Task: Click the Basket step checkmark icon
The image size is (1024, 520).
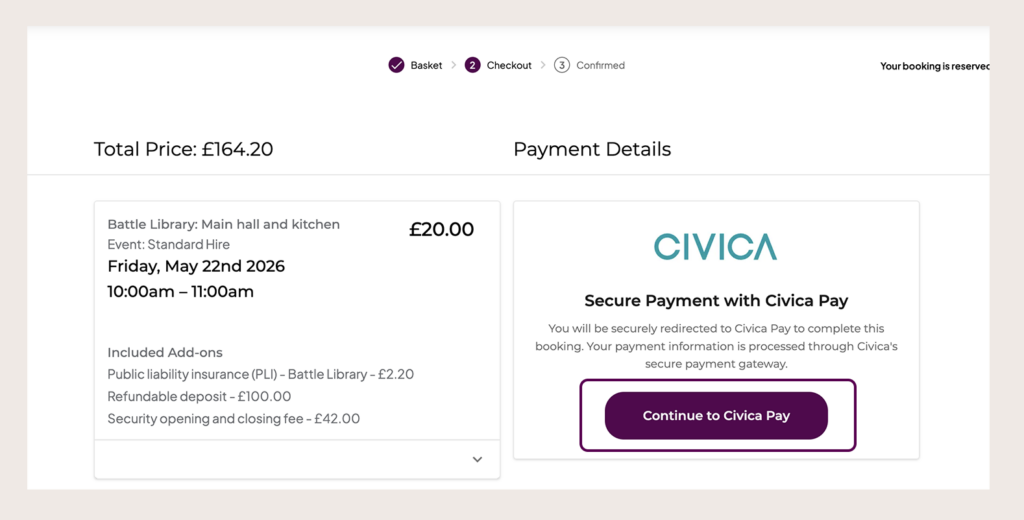Action: 396,65
